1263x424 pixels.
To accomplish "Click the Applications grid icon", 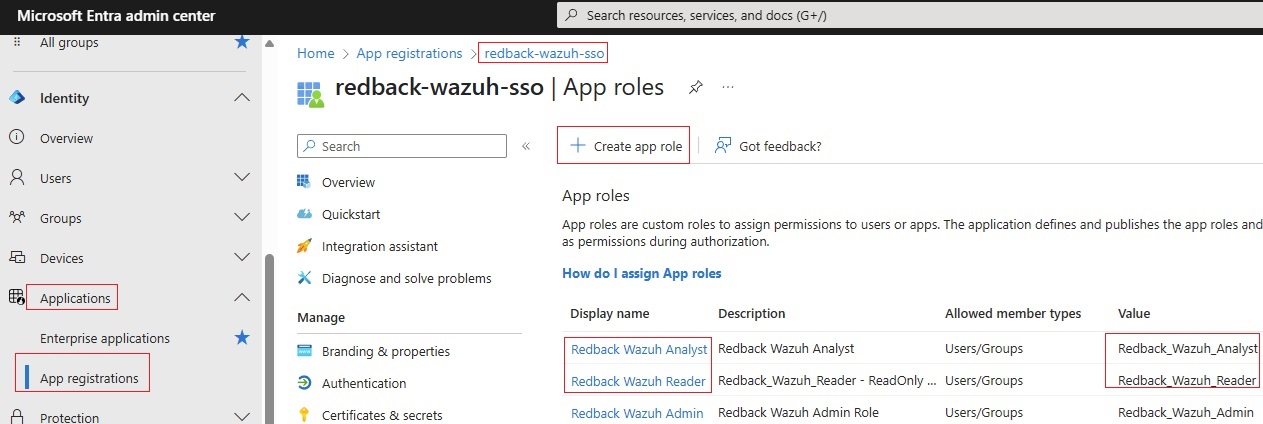I will 16,297.
